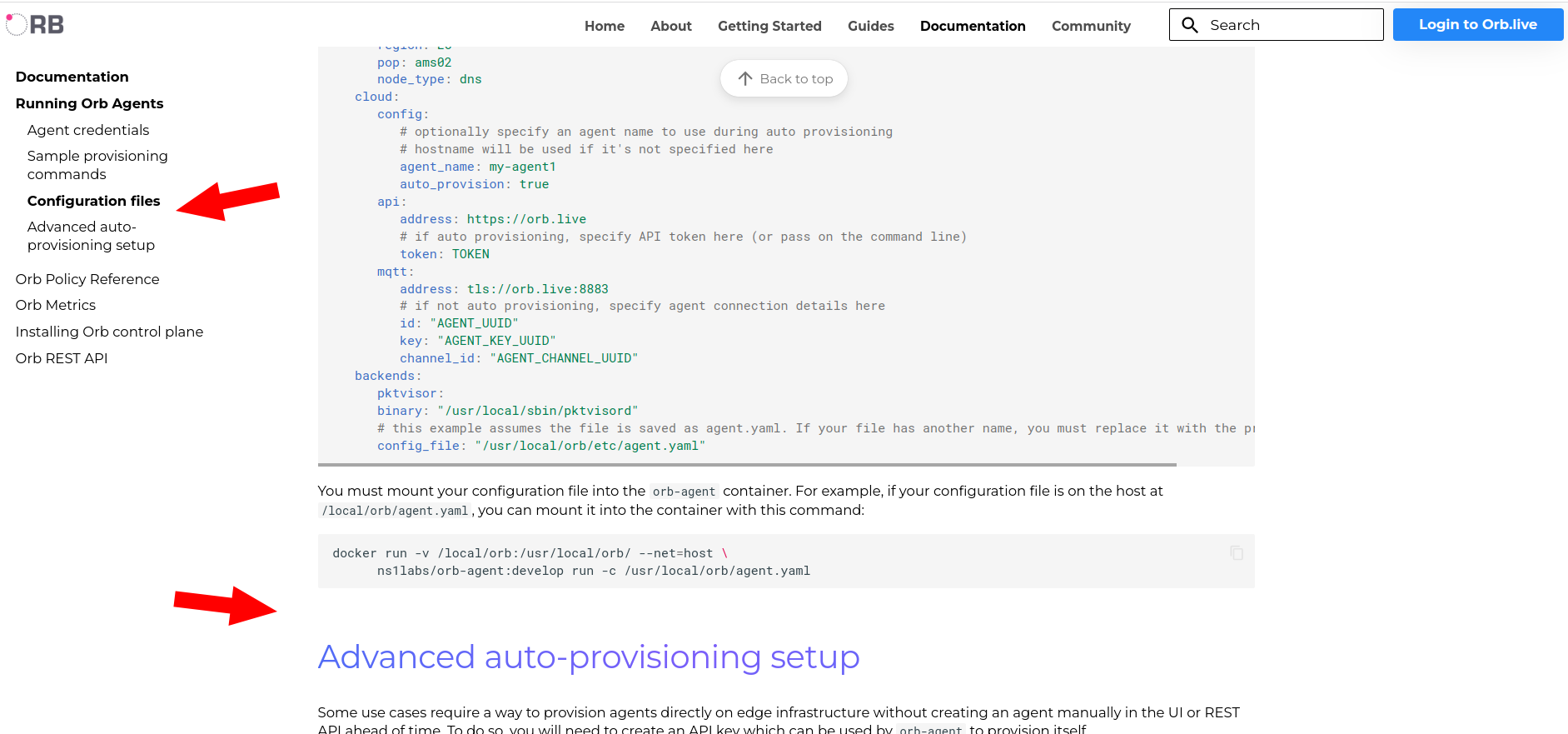Click the Orb logo in header
Viewport: 1568px width, 734px height.
35,25
